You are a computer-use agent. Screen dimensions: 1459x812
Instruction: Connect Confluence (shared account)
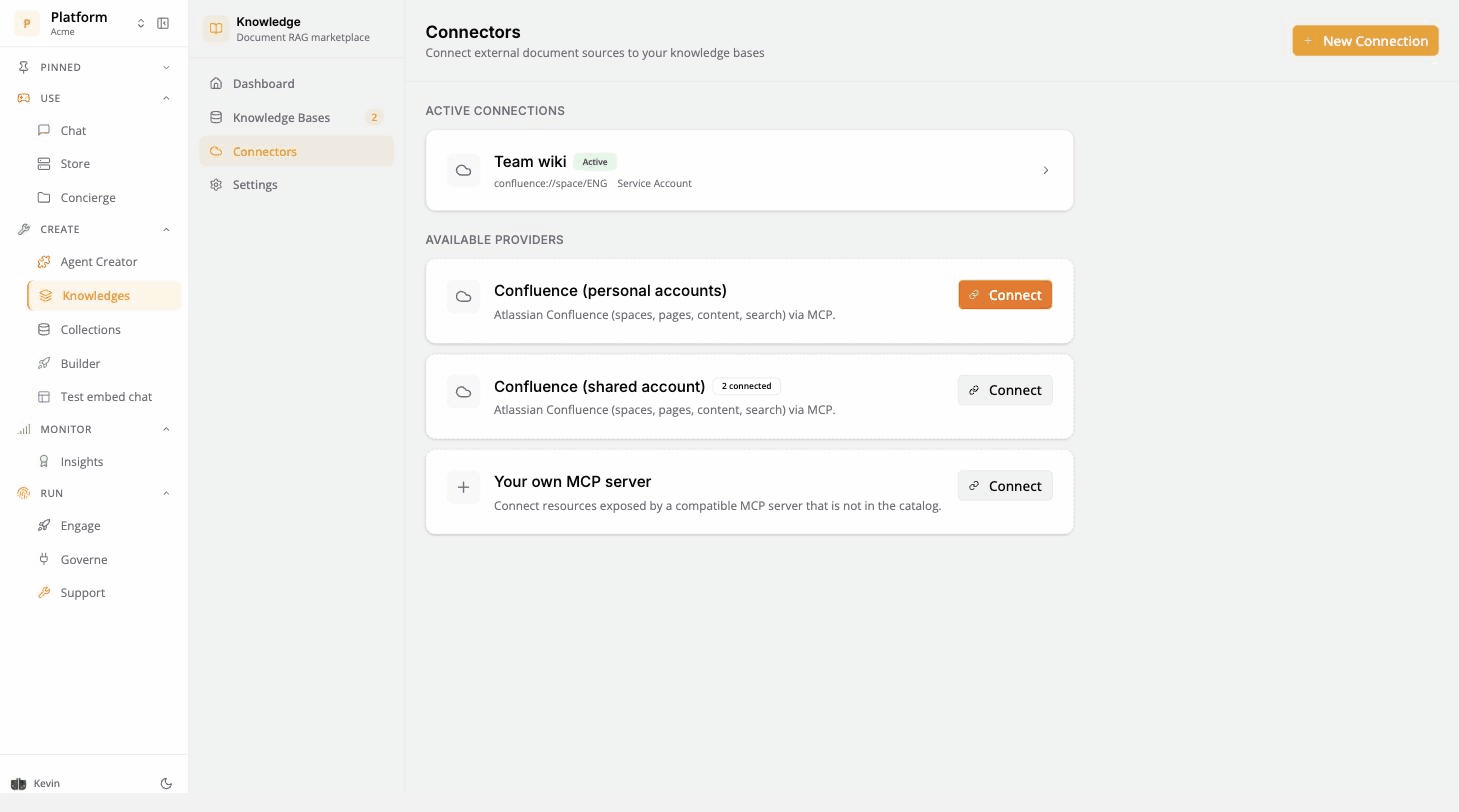coord(1005,390)
